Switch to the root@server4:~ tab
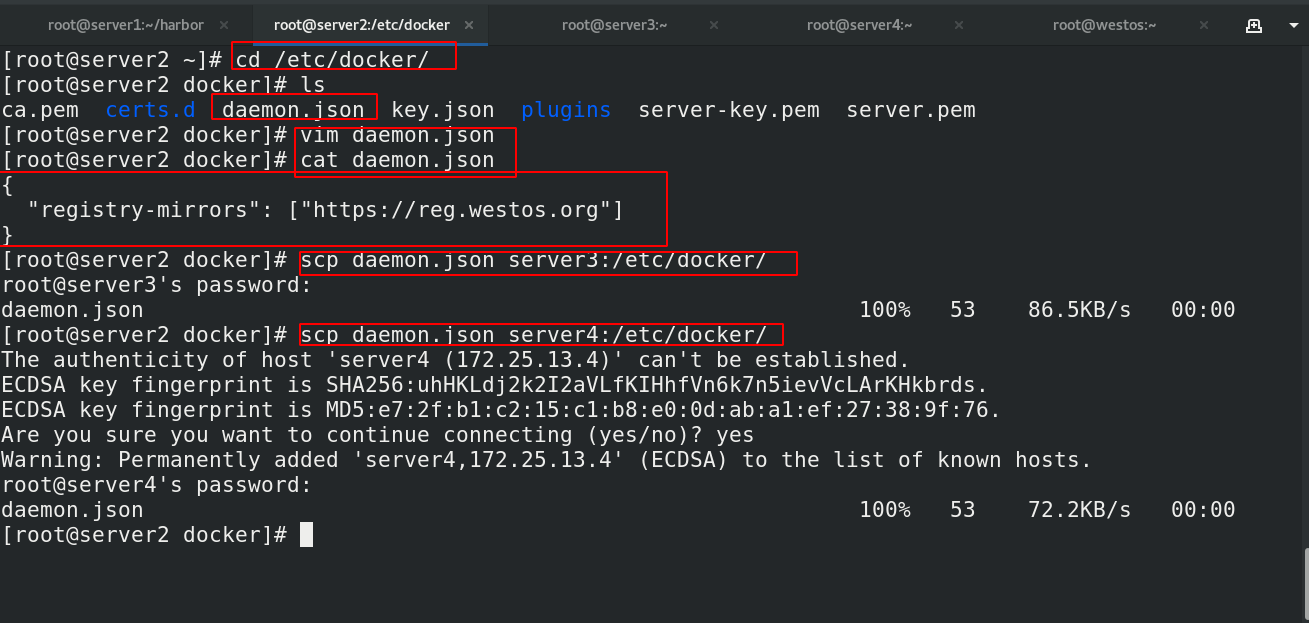The width and height of the screenshot is (1309, 623). 860,25
